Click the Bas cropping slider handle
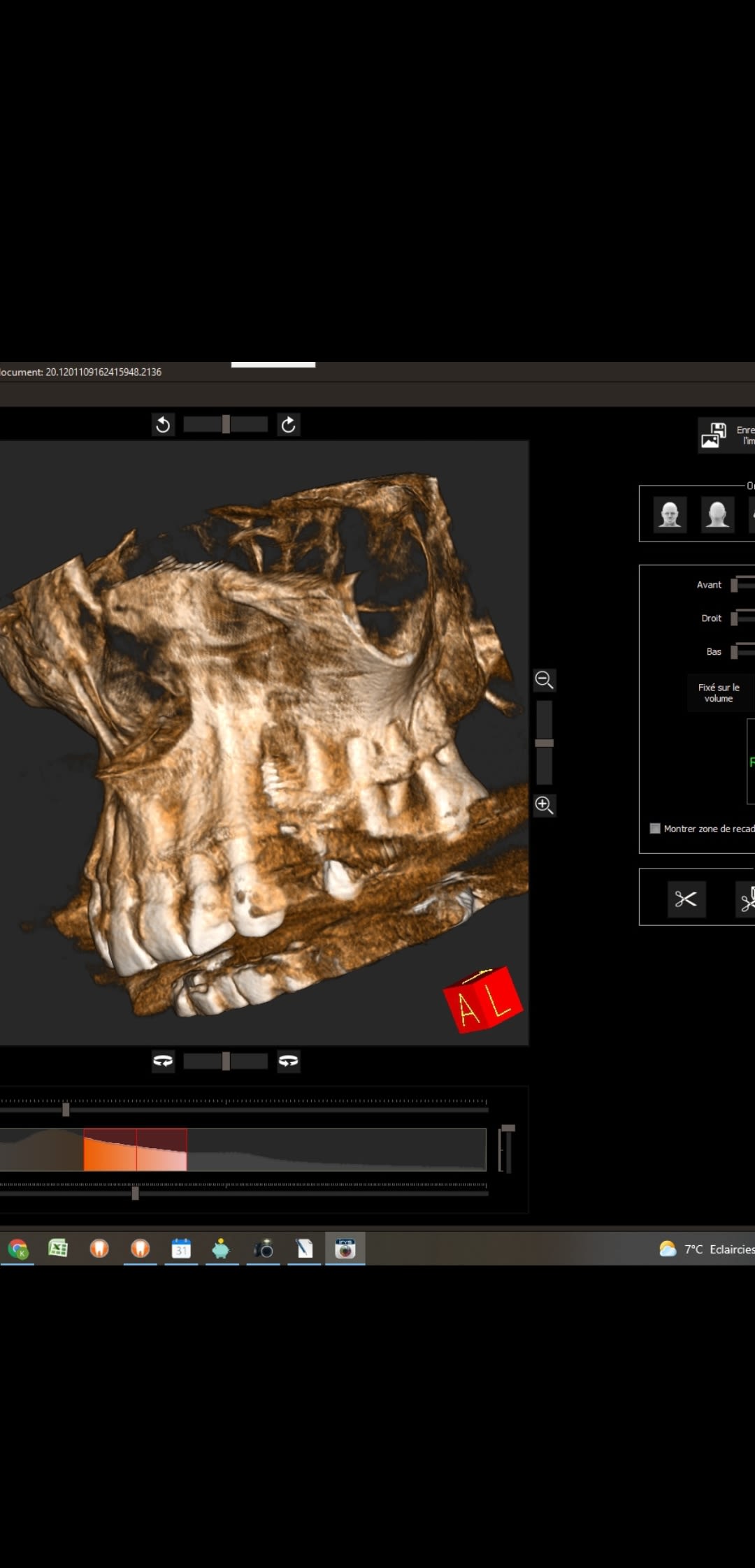The image size is (755, 1568). 734,652
